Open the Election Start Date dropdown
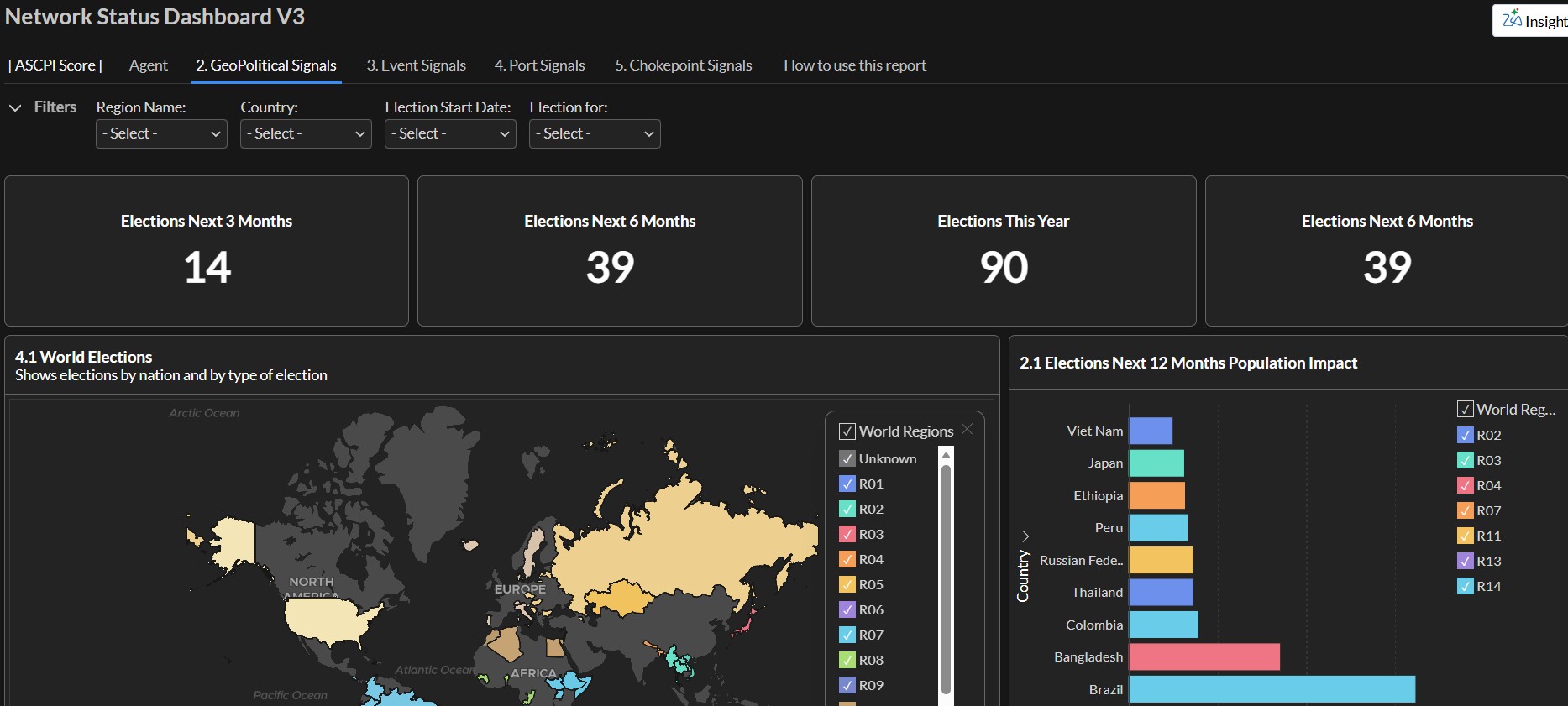Viewport: 1568px width, 706px height. click(x=450, y=133)
